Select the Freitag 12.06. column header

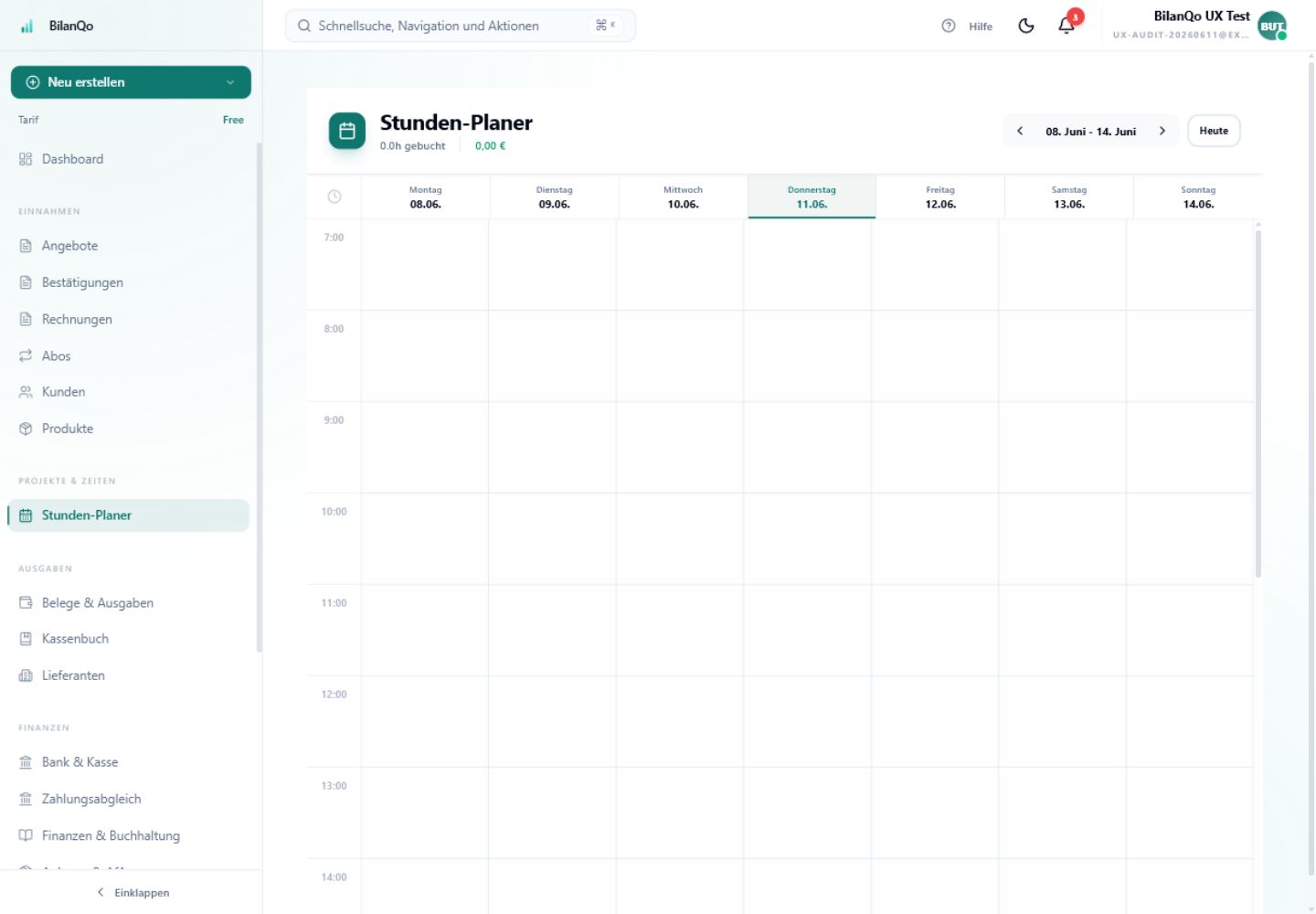click(940, 197)
